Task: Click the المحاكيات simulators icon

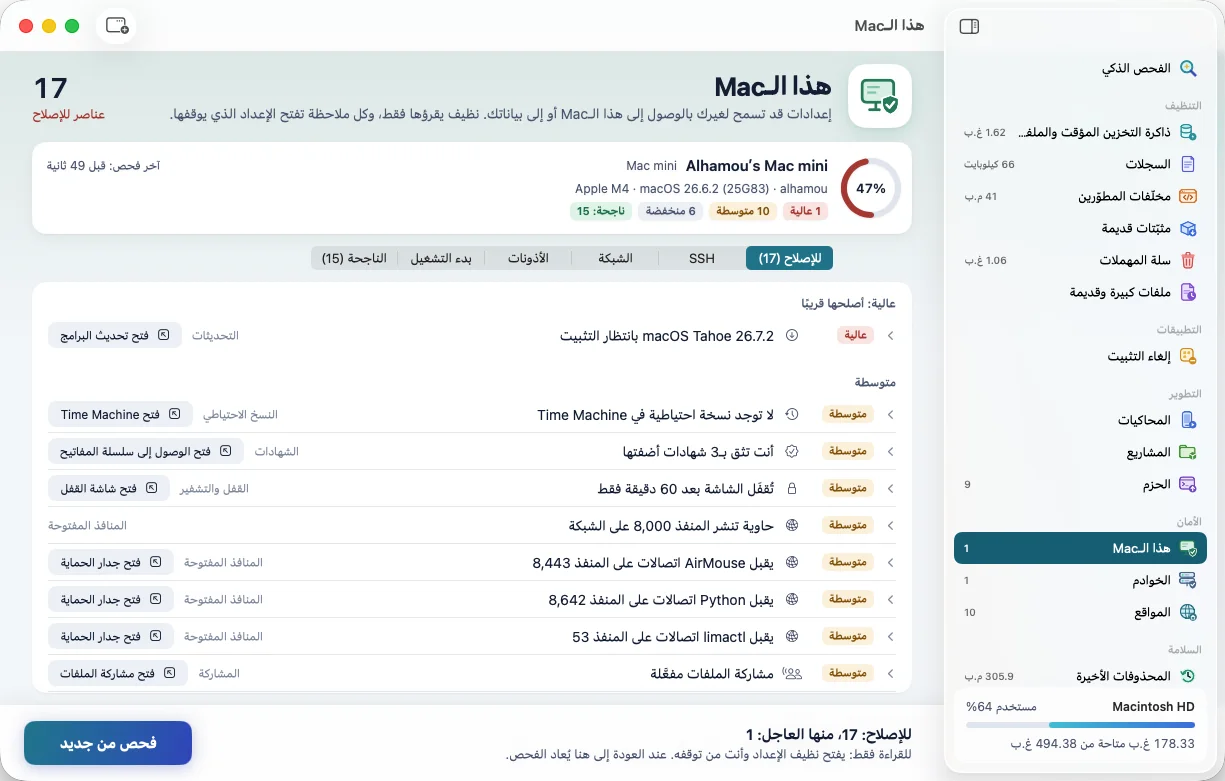Action: tap(1188, 420)
